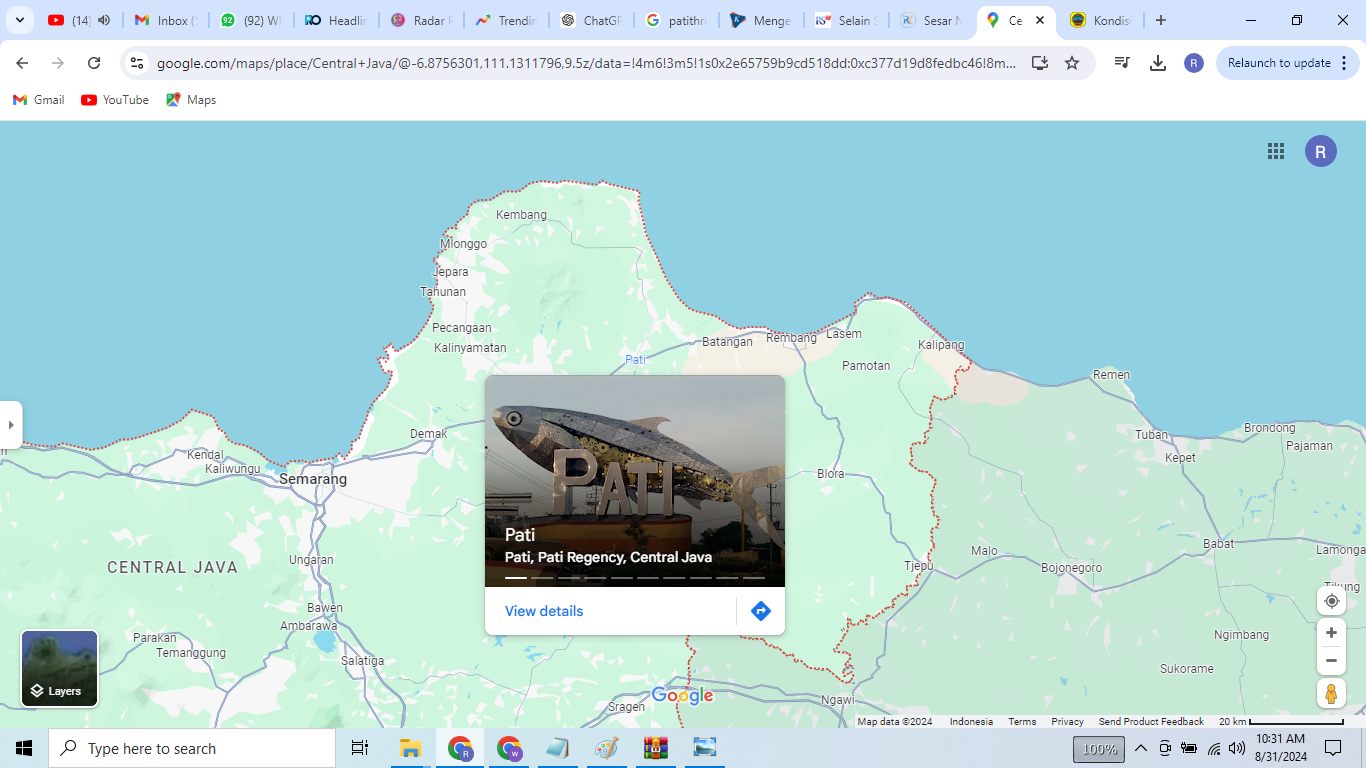The width and height of the screenshot is (1366, 768).
Task: Go back with the browser back arrow
Action: tap(22, 63)
